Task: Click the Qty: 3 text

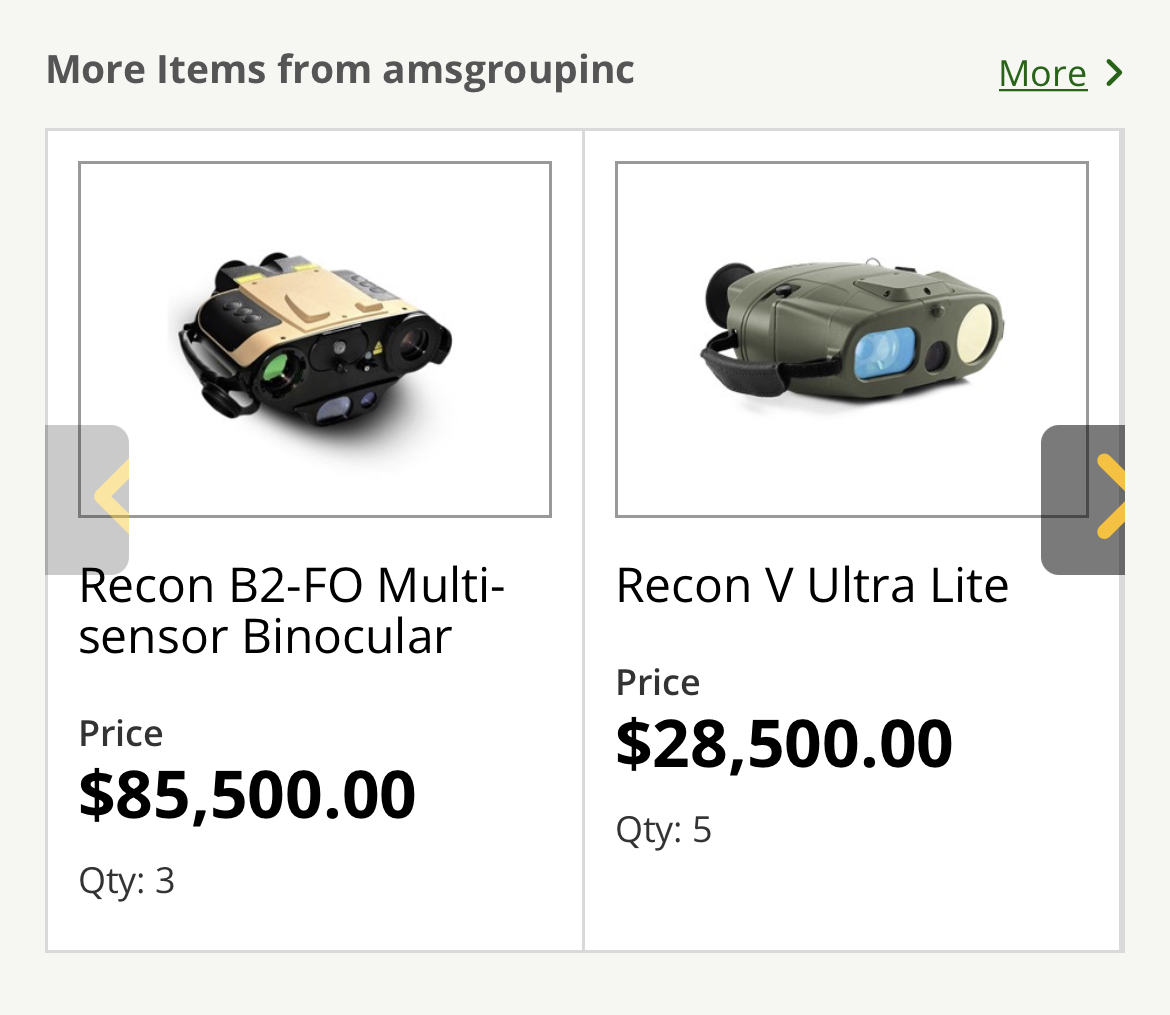Action: 127,881
